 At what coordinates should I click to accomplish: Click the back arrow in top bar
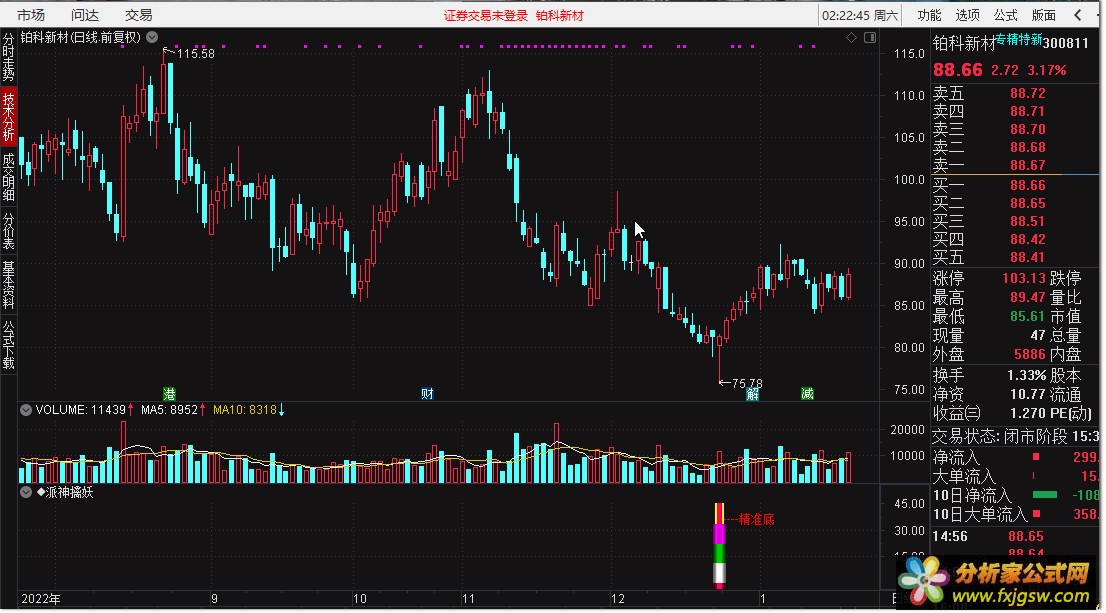click(1078, 15)
